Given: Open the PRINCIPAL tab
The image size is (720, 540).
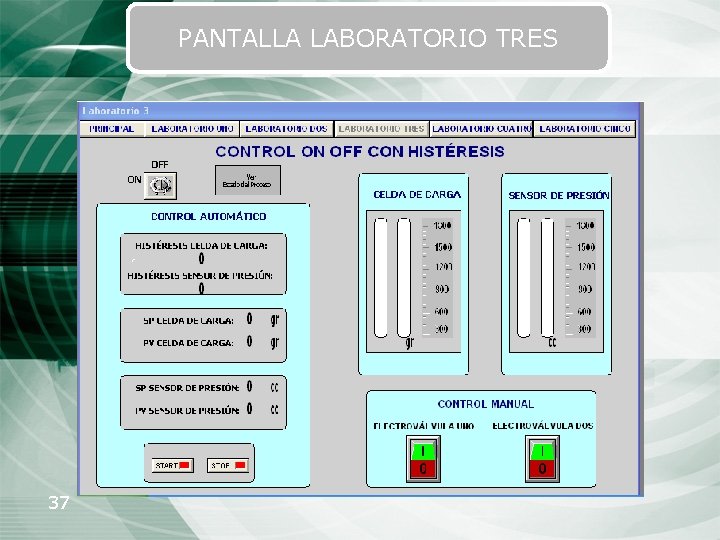Looking at the screenshot, I should click(x=112, y=129).
